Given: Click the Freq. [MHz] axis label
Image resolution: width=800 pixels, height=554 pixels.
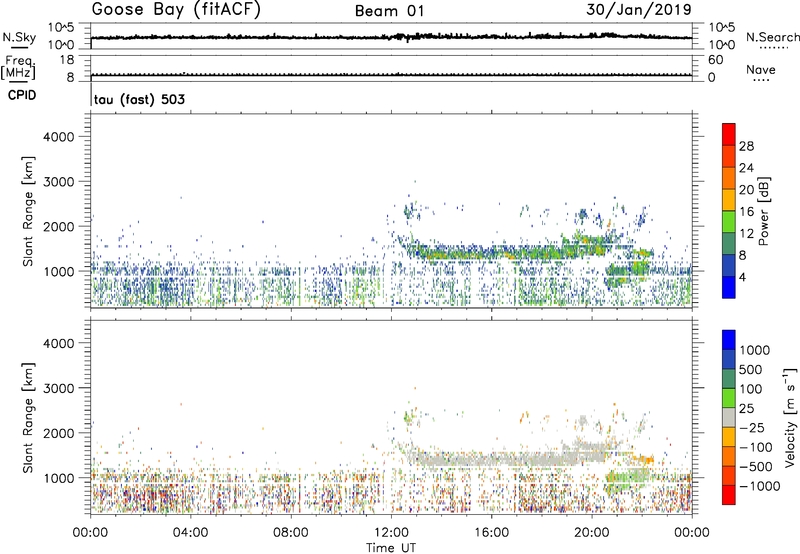Looking at the screenshot, I should [18, 67].
